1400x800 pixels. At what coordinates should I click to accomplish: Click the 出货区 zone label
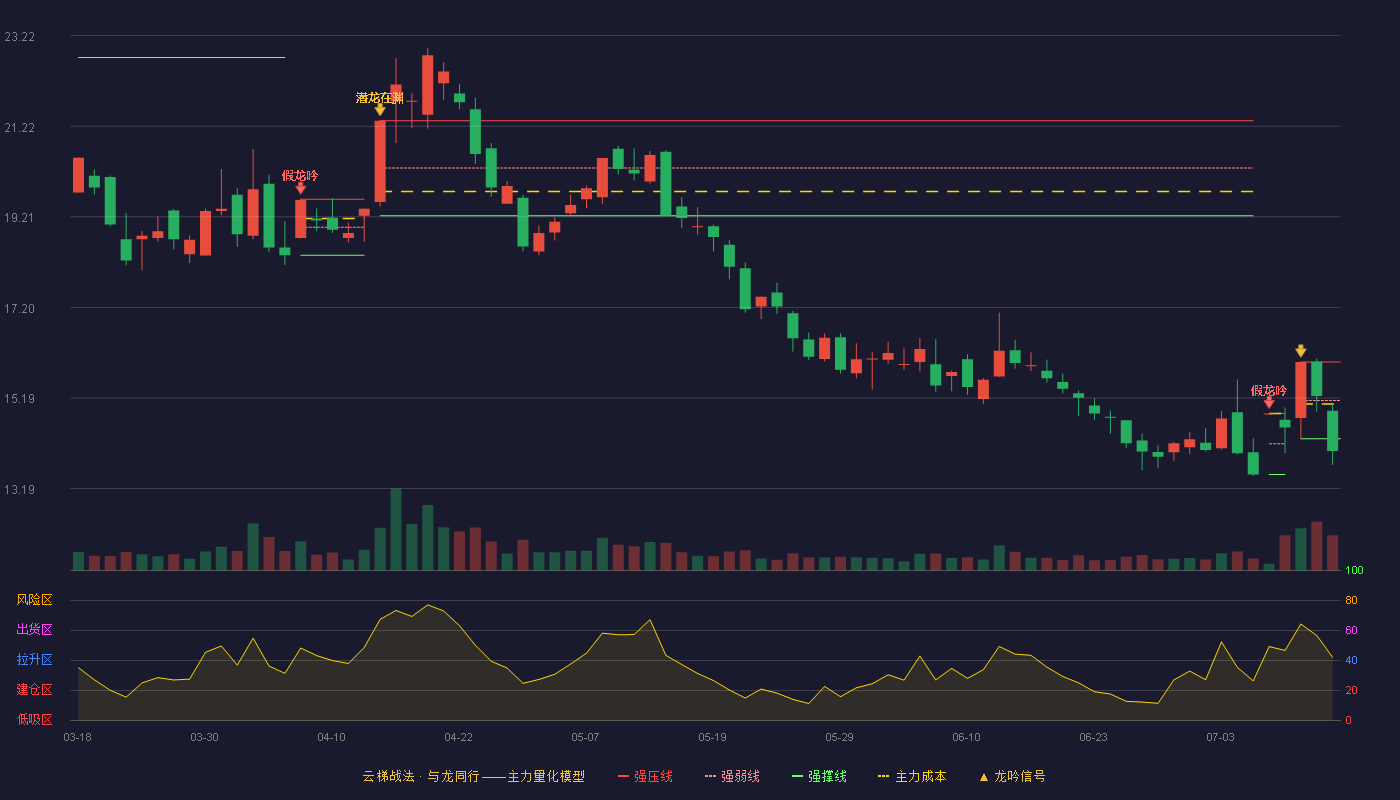34,630
